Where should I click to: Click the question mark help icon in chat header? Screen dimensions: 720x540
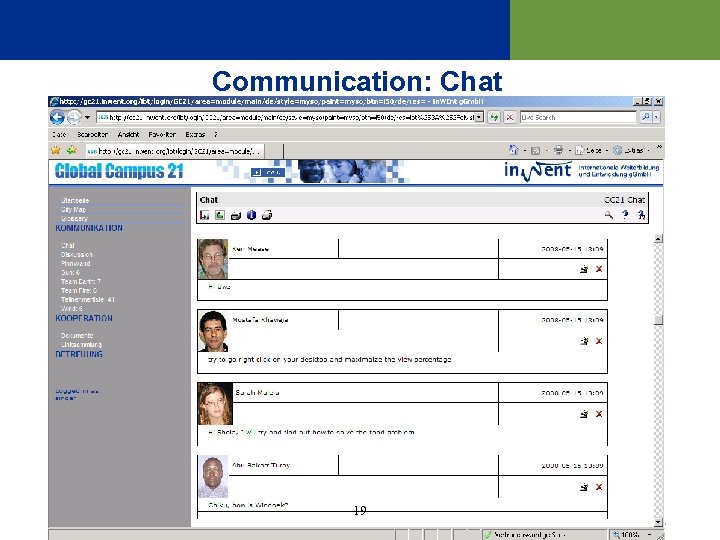click(x=625, y=214)
